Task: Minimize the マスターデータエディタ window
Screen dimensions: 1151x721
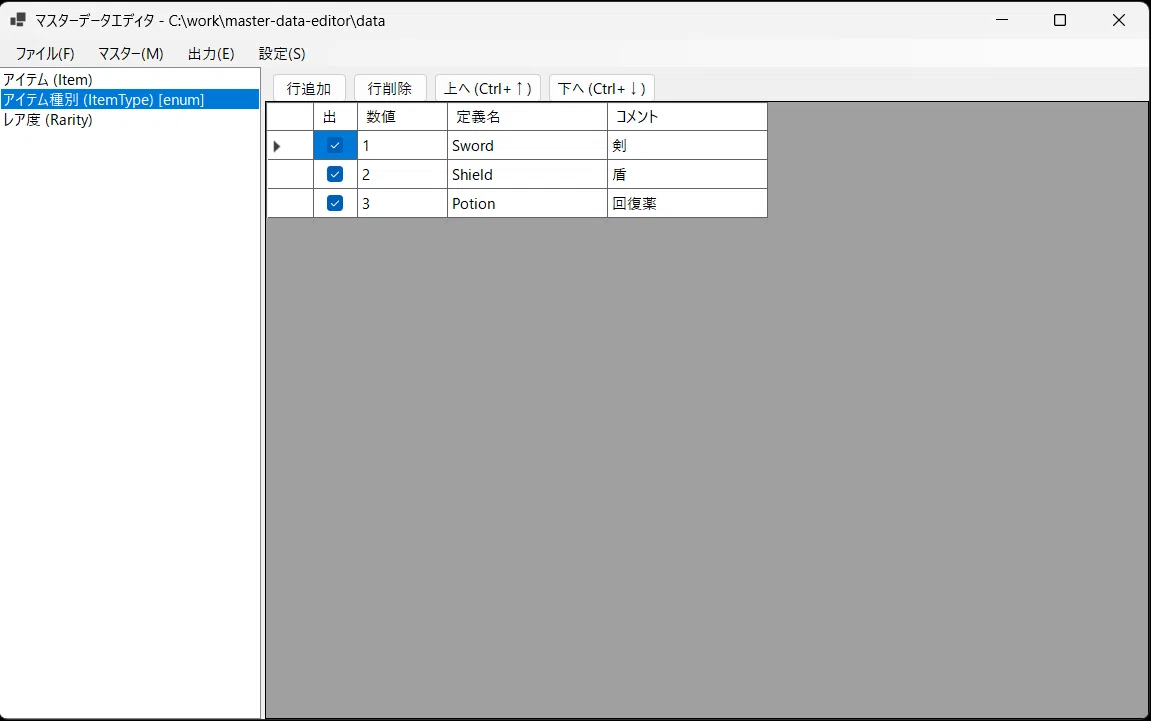Action: tap(1002, 20)
